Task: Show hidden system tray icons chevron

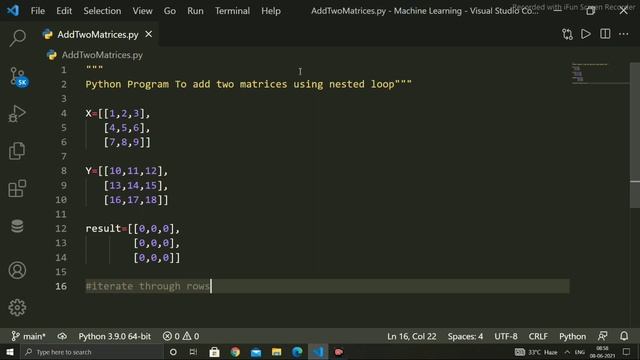Action: click(567, 352)
